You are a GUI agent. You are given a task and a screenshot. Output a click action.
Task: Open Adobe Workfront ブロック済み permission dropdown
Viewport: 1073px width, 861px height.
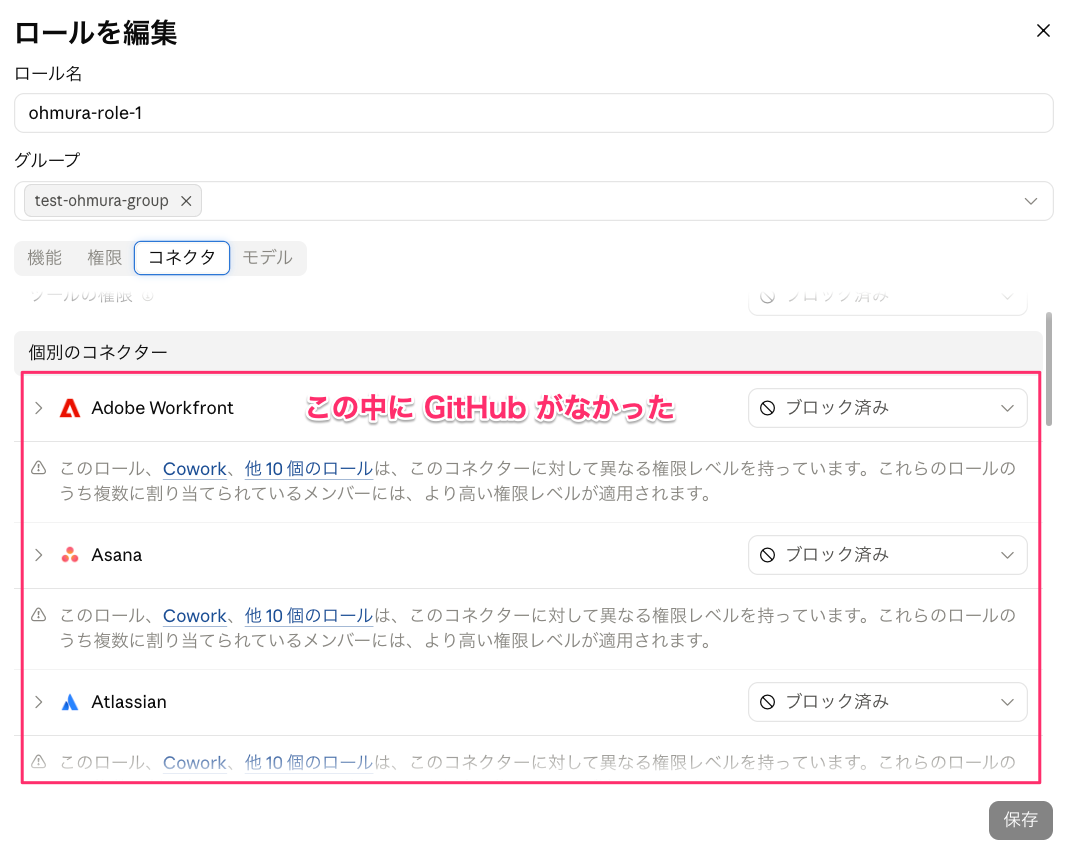point(888,409)
